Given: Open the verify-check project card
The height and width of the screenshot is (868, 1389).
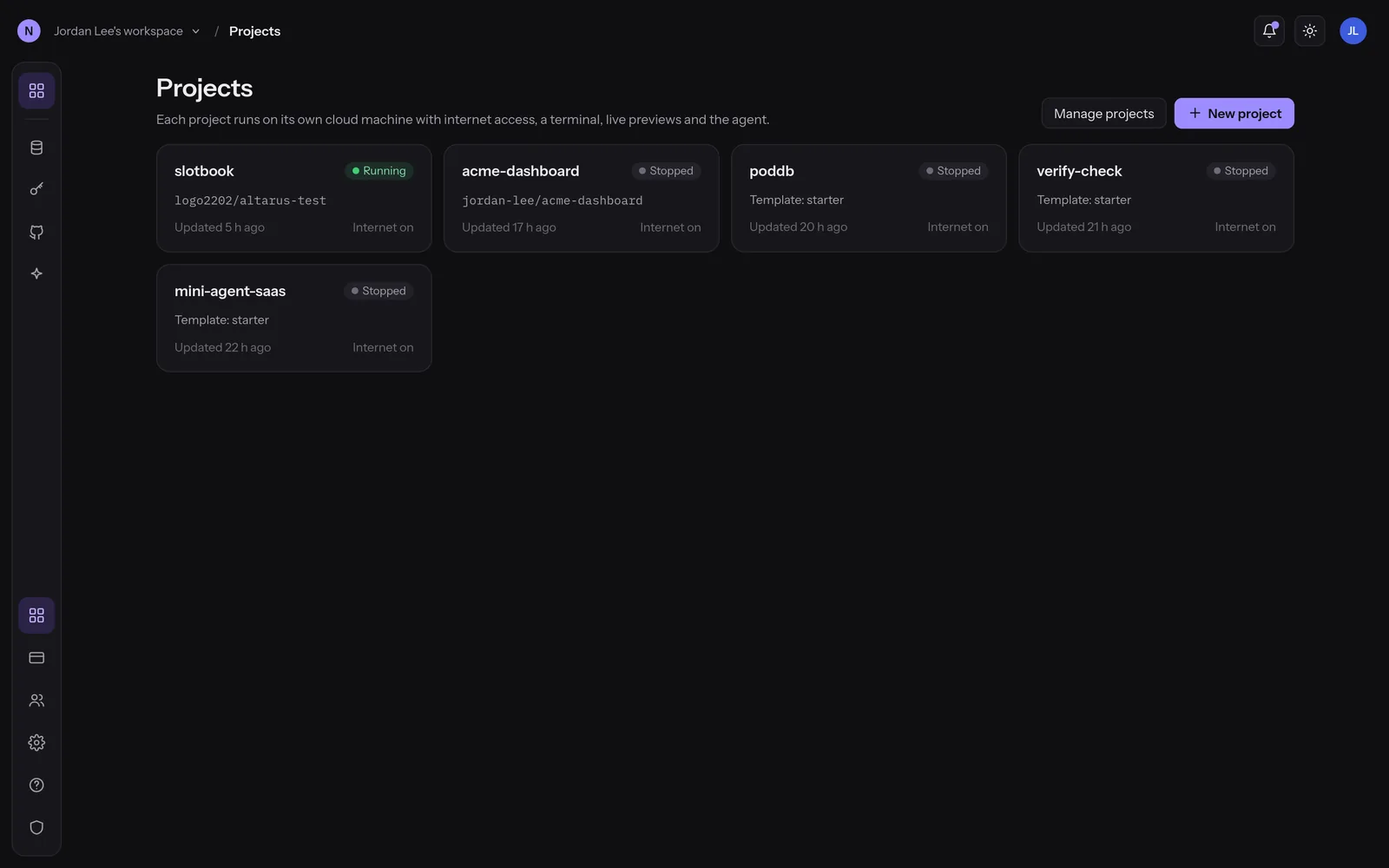Looking at the screenshot, I should point(1156,199).
